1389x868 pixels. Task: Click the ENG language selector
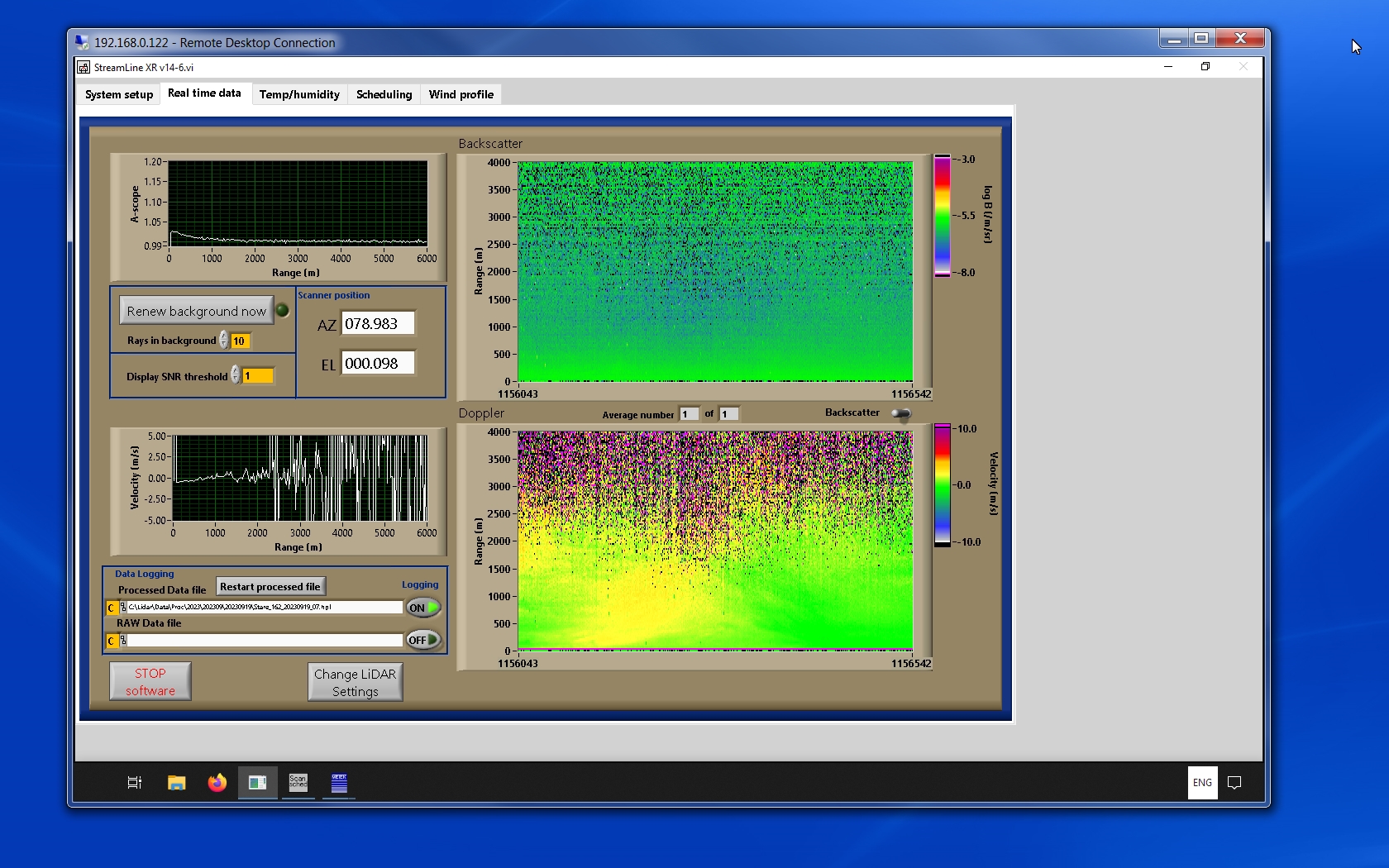tap(1202, 783)
